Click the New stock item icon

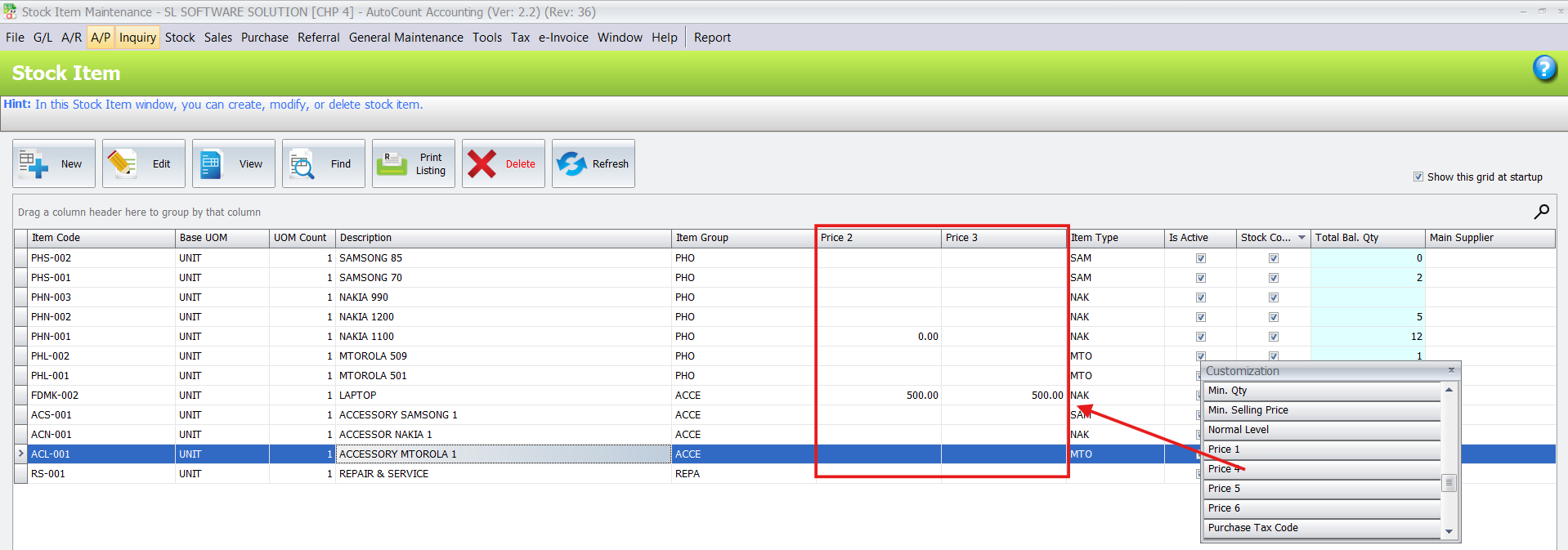(x=34, y=163)
